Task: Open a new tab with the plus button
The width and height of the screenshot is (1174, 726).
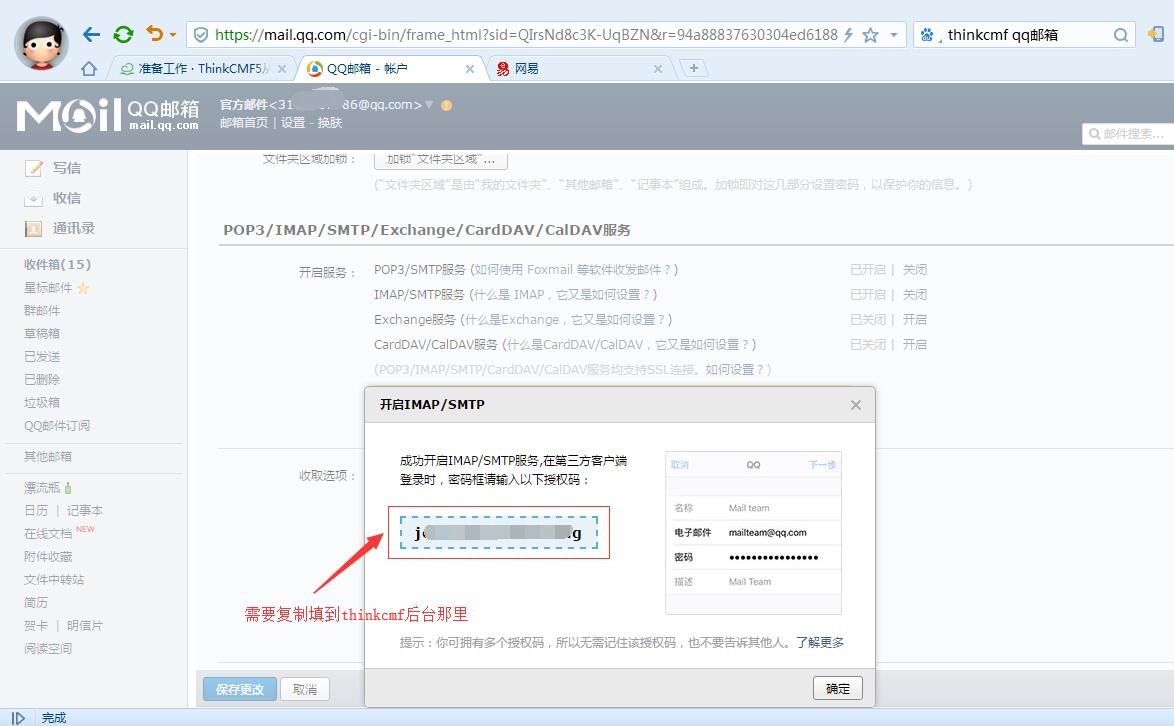Action: [x=694, y=68]
